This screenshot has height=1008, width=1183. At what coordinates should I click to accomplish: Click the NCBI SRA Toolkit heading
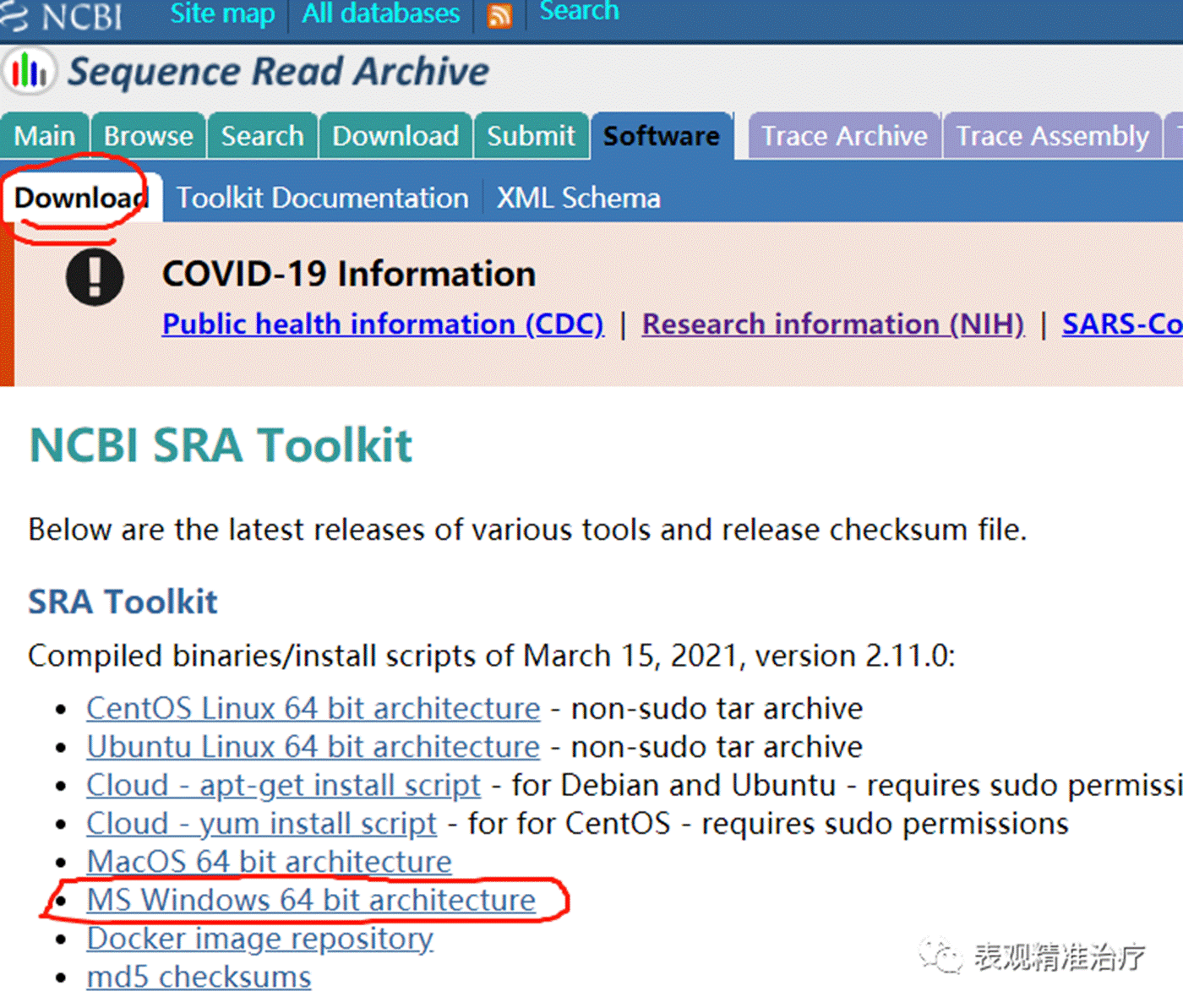[x=221, y=444]
